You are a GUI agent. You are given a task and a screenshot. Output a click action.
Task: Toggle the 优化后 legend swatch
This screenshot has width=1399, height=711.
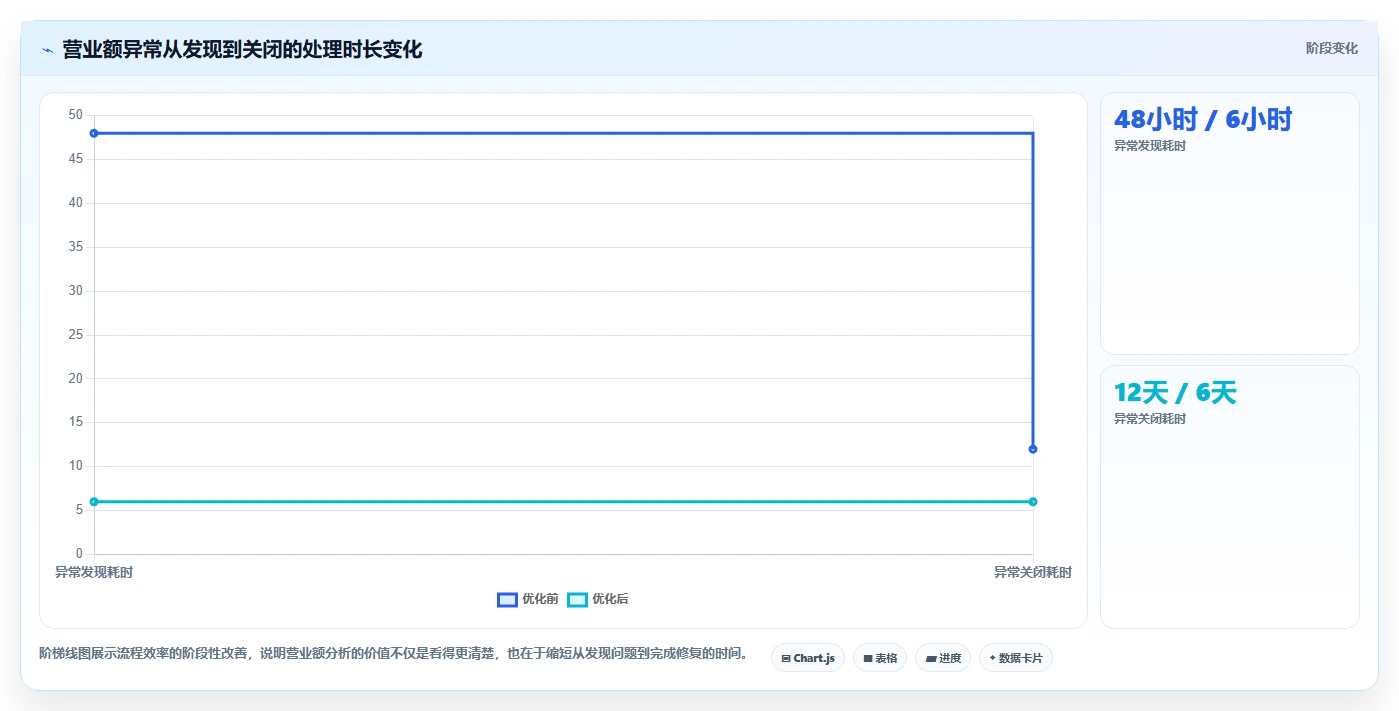click(x=577, y=599)
